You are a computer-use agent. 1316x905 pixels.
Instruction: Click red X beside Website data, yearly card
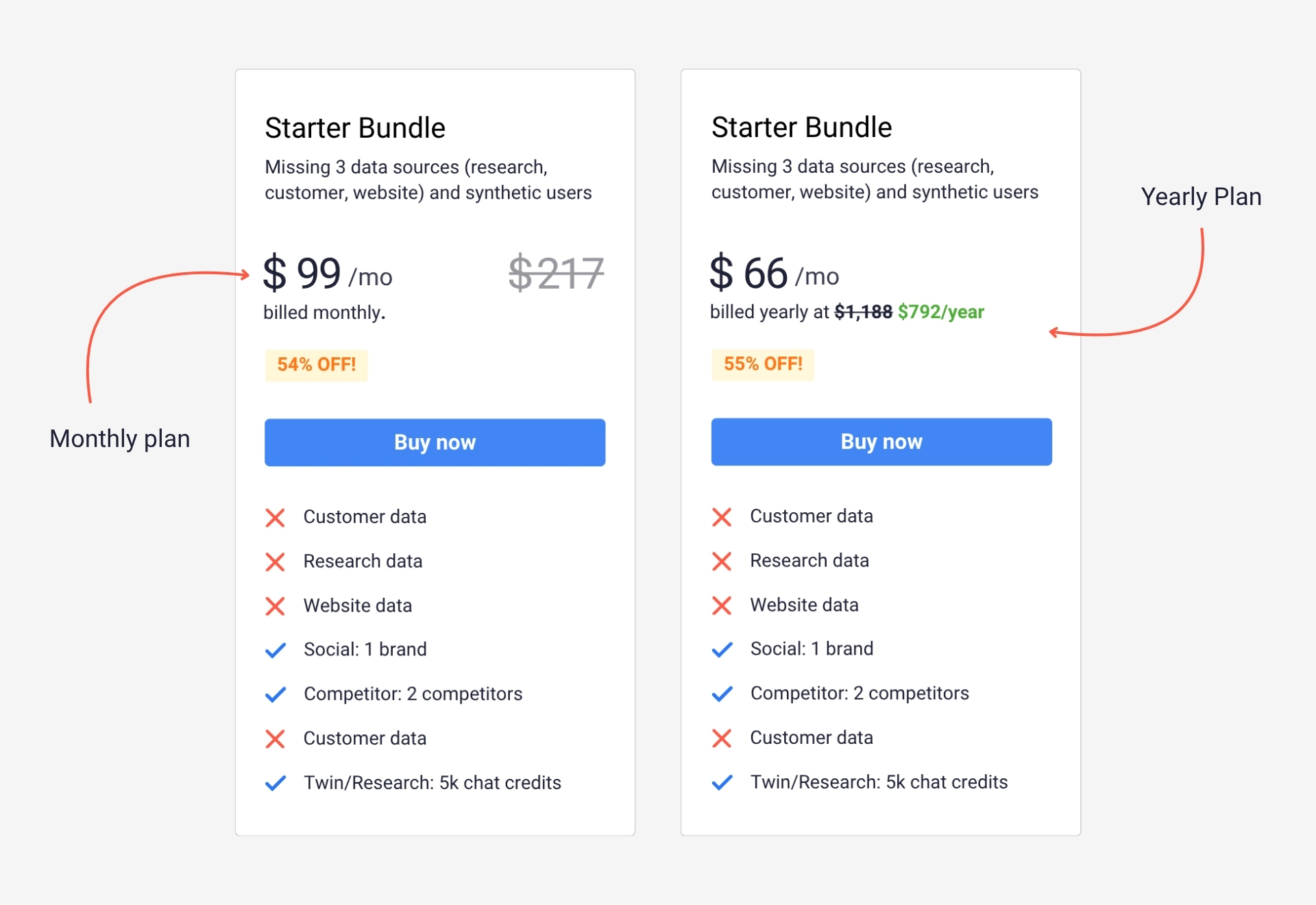coord(722,605)
